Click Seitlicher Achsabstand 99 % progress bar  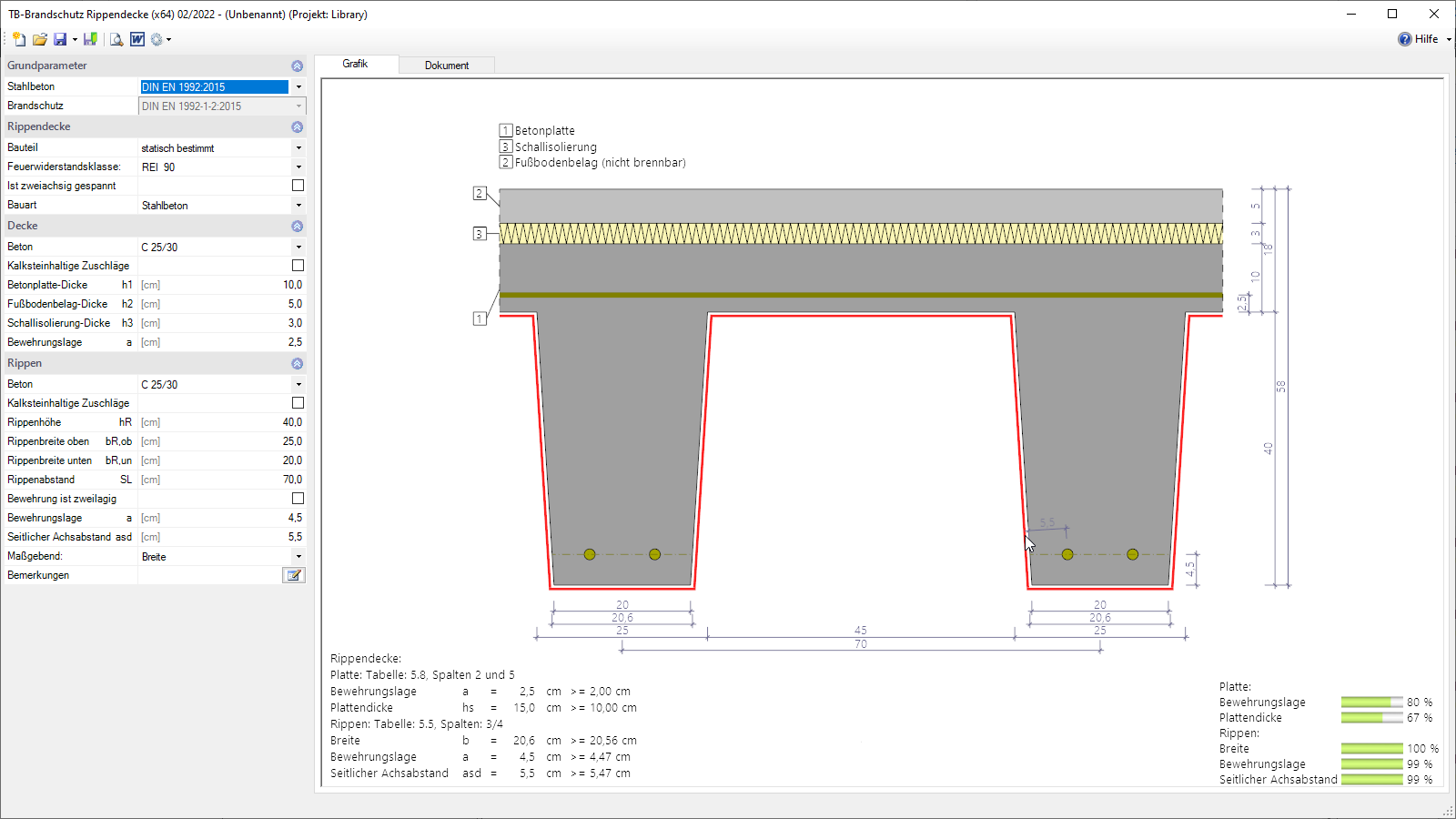[1372, 780]
